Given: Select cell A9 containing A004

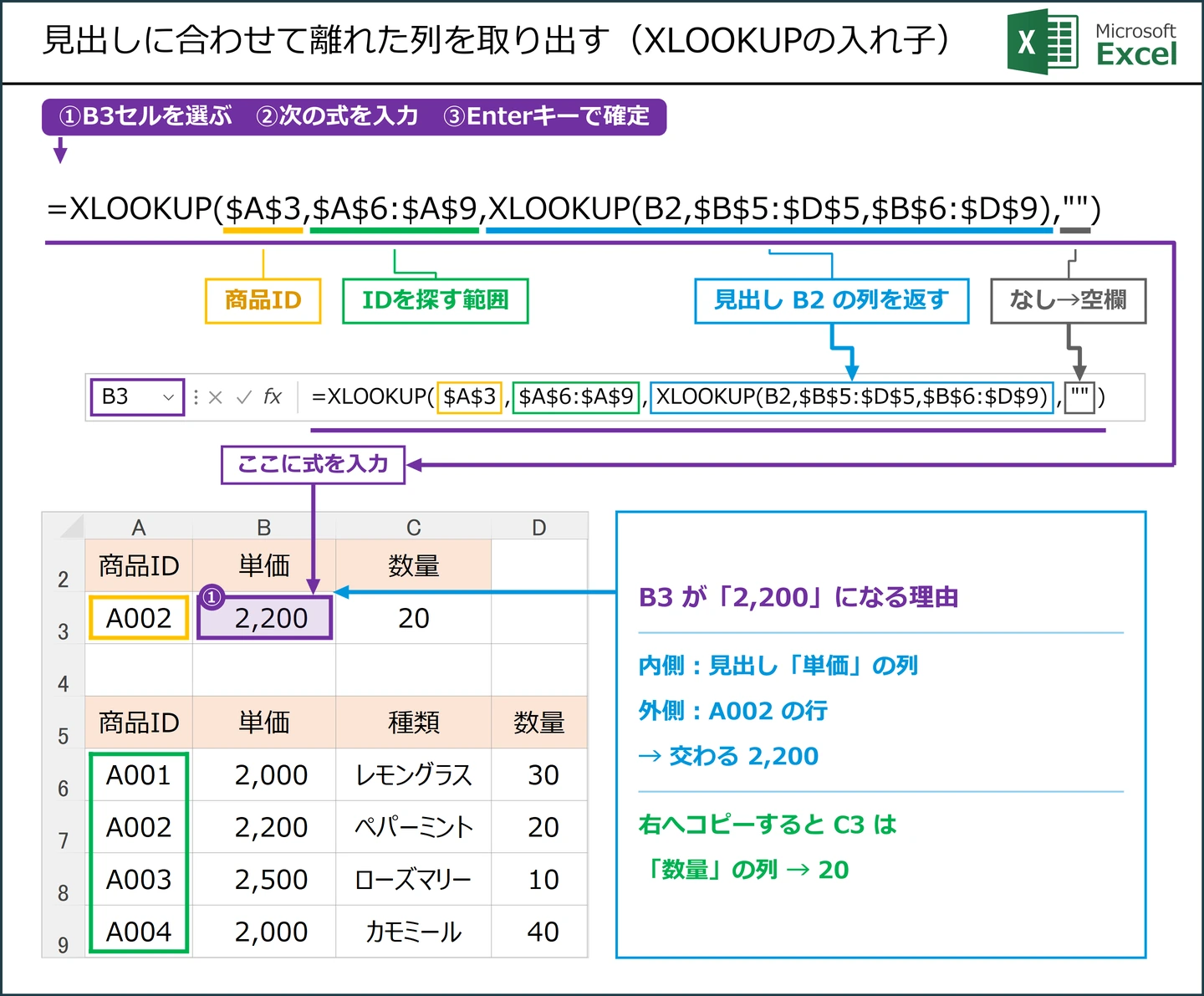Looking at the screenshot, I should pos(139,932).
